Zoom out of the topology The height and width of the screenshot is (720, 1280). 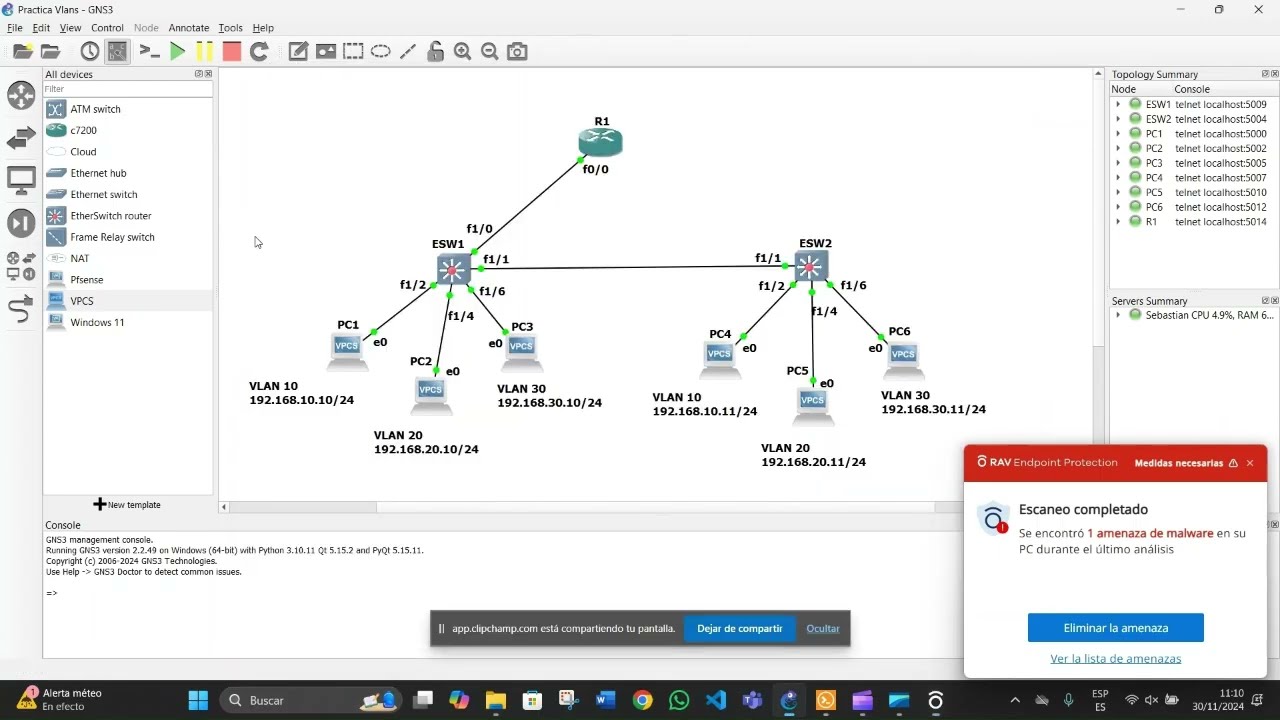click(490, 51)
